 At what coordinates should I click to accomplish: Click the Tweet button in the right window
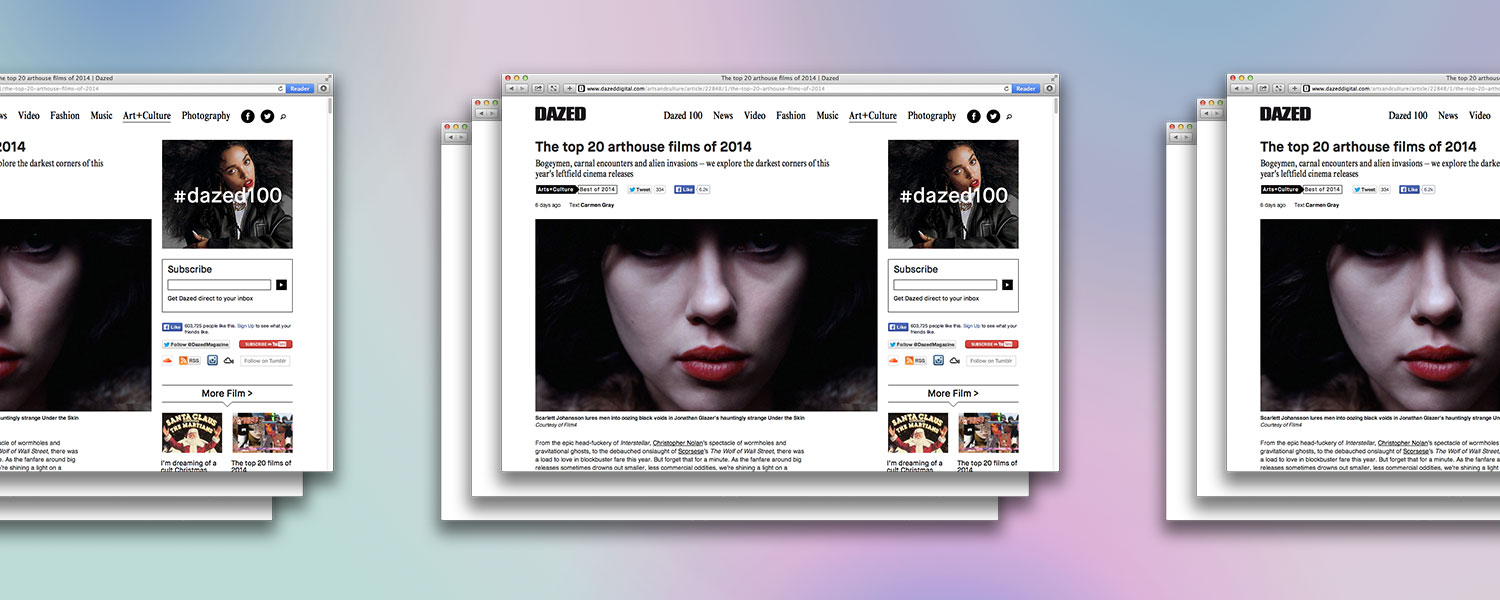[x=1364, y=189]
